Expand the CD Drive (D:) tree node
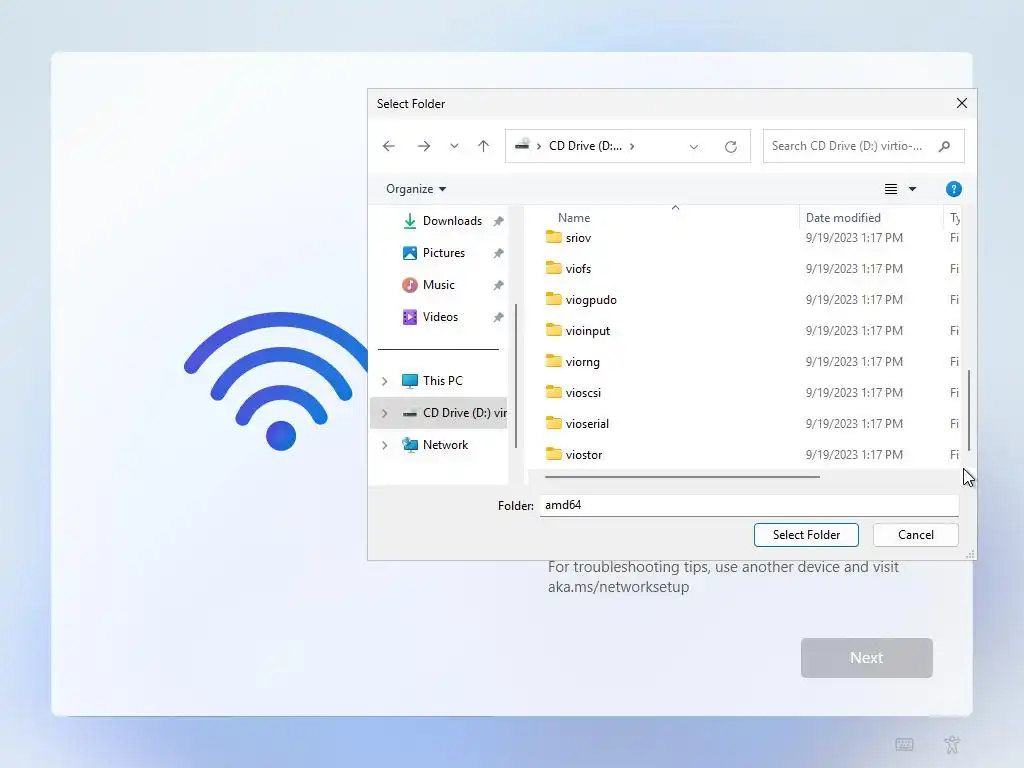This screenshot has height=768, width=1024. point(385,413)
